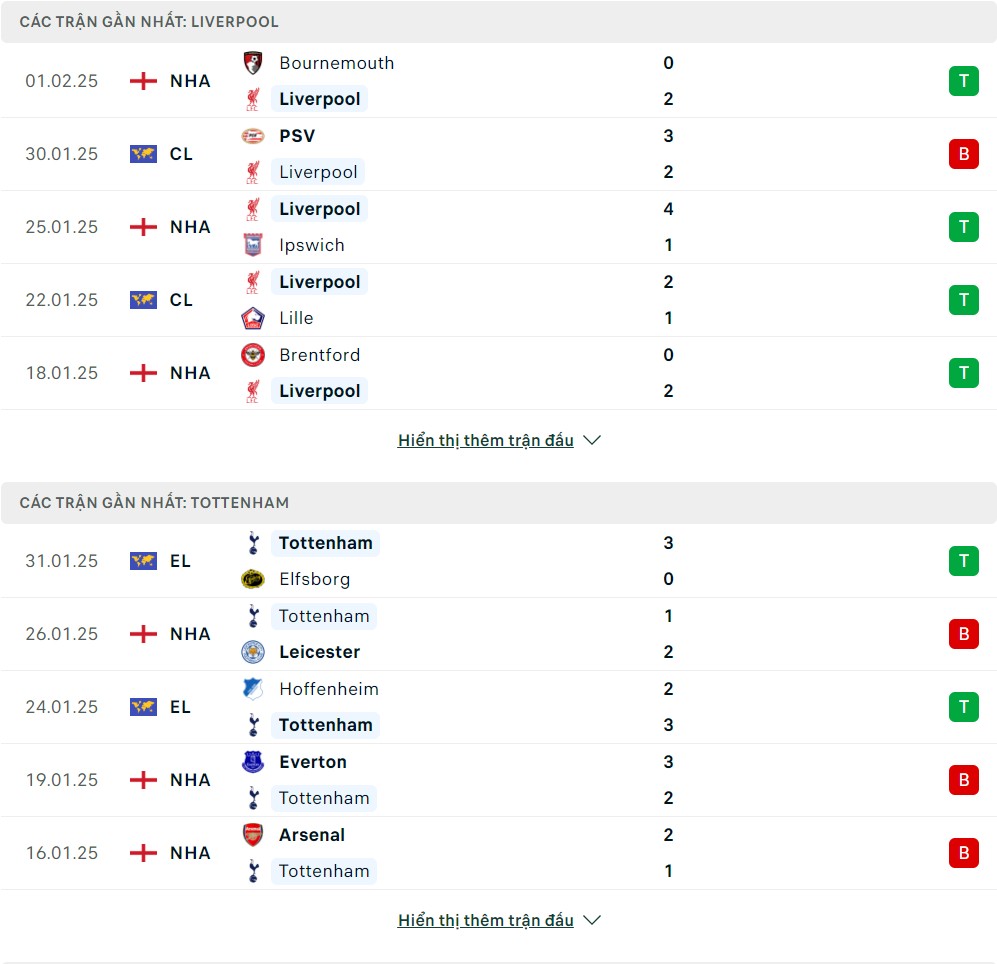The width and height of the screenshot is (997, 964).
Task: Click the Arsenal cannon crest
Action: point(253,835)
